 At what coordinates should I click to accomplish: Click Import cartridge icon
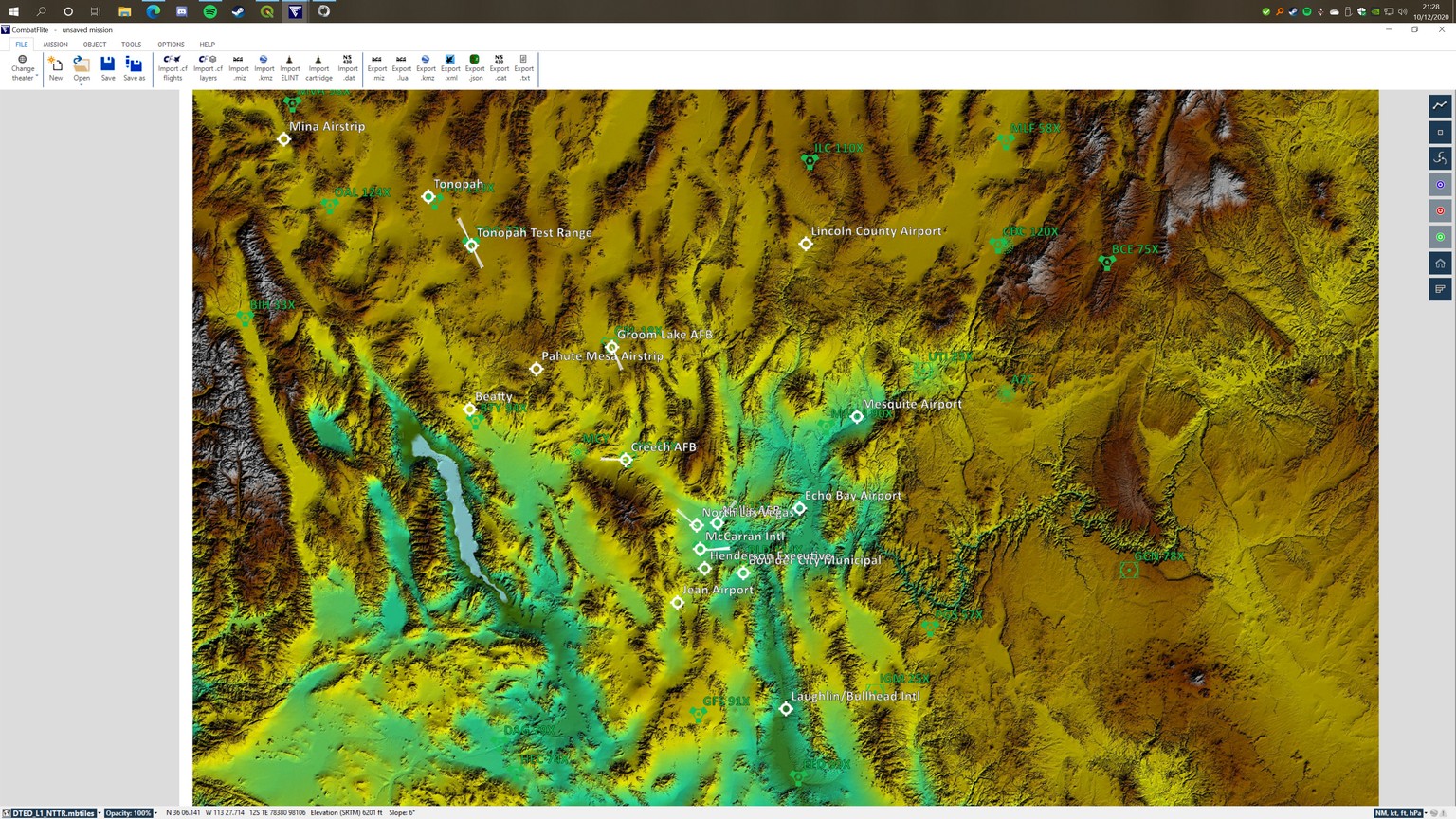[318, 67]
